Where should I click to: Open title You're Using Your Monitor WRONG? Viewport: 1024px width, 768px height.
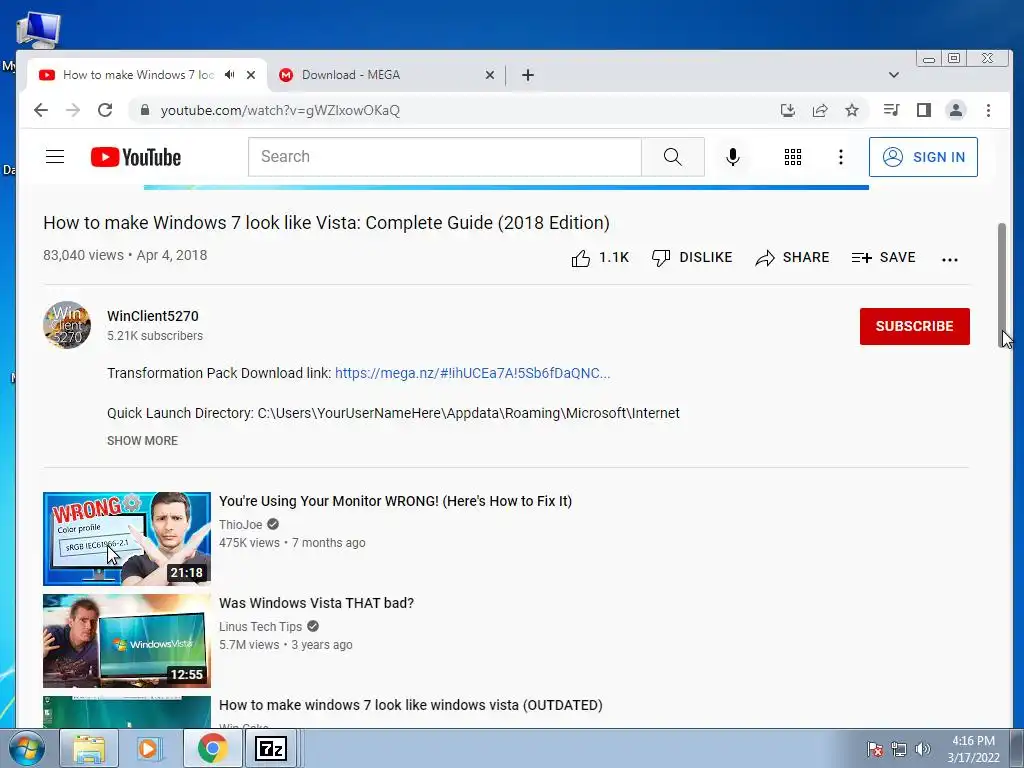pyautogui.click(x=395, y=502)
